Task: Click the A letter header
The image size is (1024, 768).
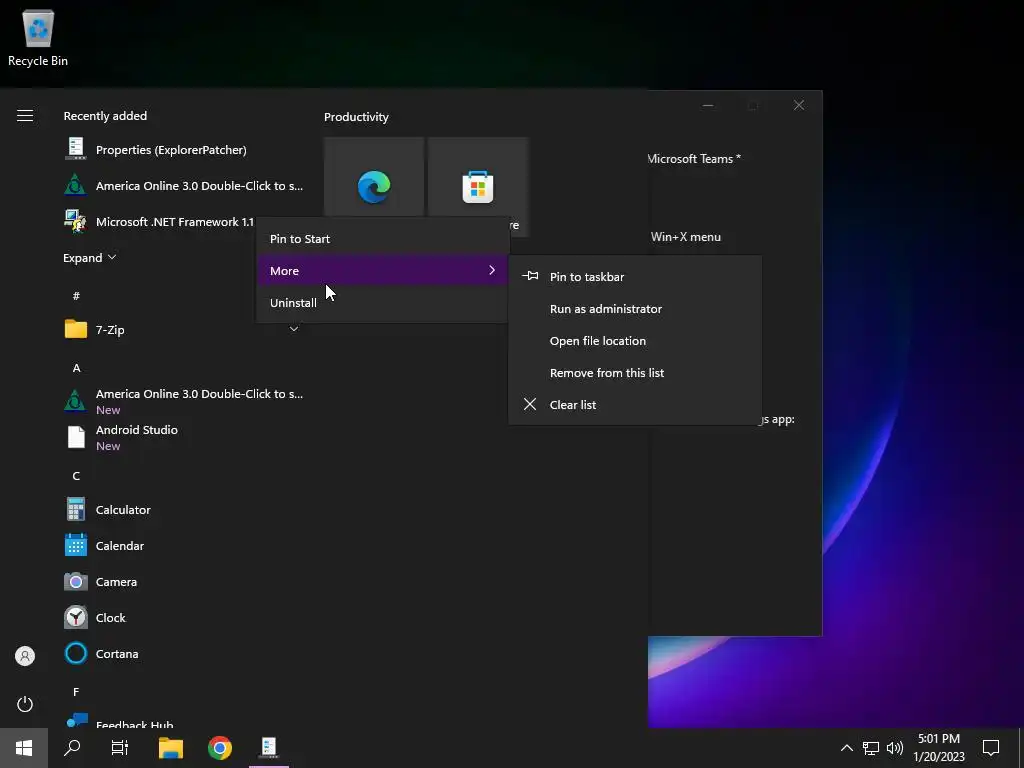Action: pos(76,368)
